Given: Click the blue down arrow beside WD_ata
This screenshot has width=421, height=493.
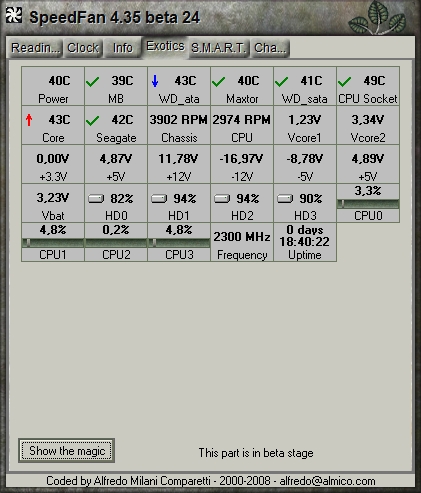Looking at the screenshot, I should tap(155, 81).
